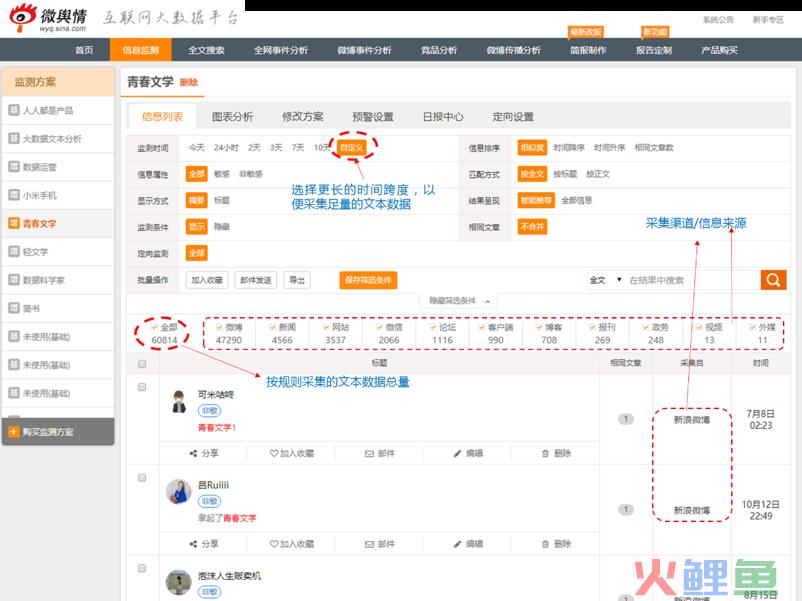Open 产品购买 in the navigation bar

pyautogui.click(x=719, y=50)
